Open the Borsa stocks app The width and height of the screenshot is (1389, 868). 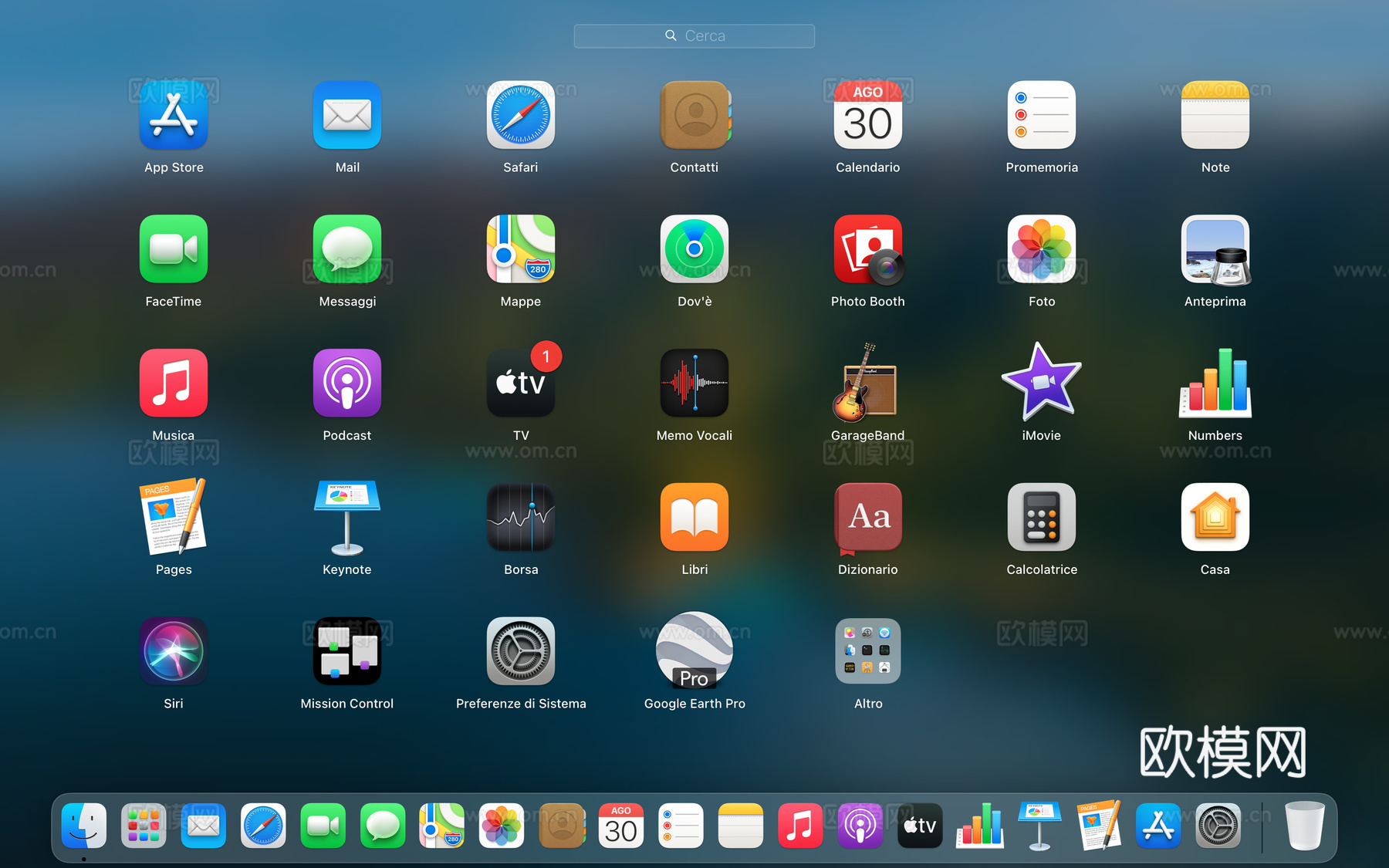(x=520, y=517)
